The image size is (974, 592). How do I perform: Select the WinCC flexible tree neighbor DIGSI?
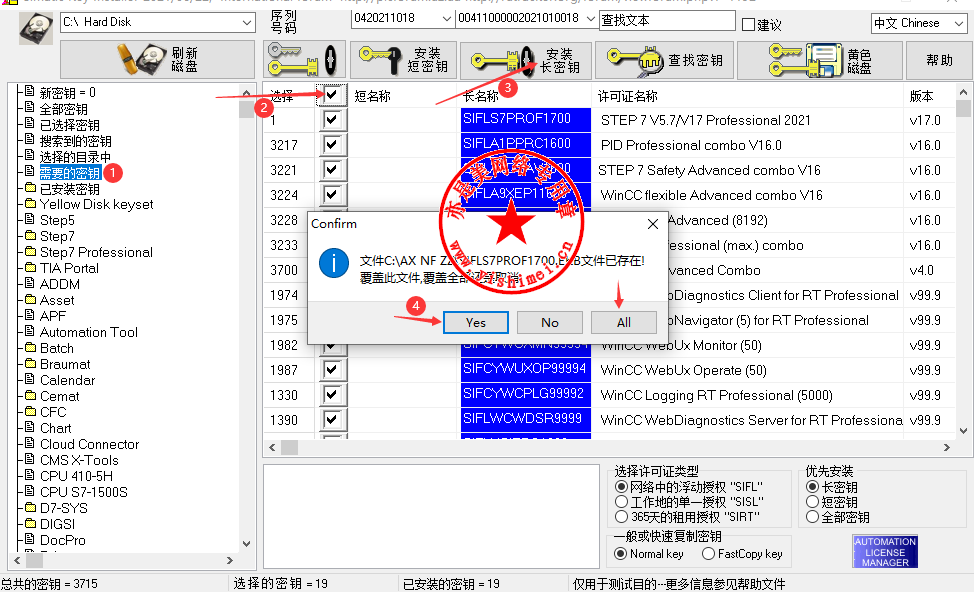(x=57, y=524)
